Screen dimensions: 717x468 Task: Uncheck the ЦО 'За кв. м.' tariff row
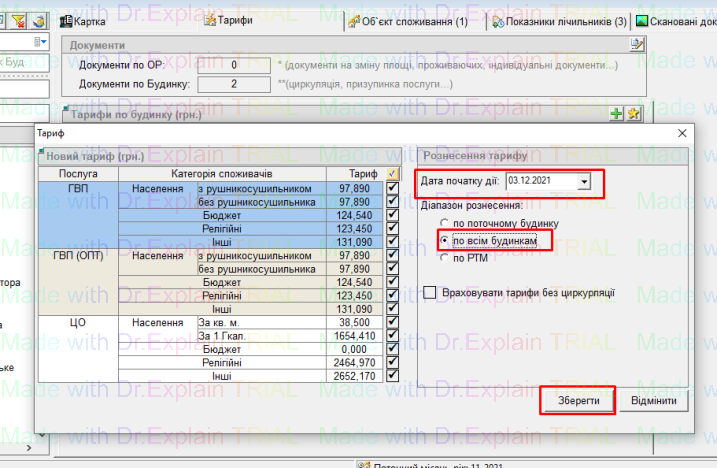click(x=392, y=323)
